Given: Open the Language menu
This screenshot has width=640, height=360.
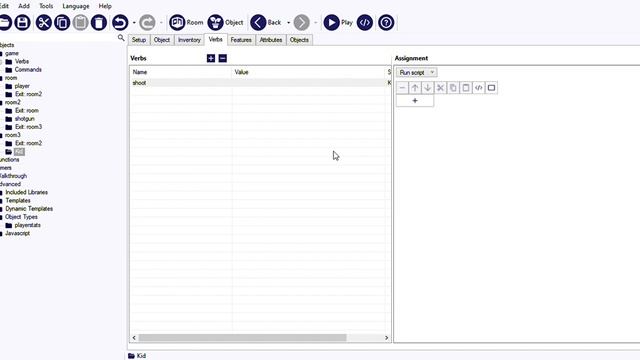Looking at the screenshot, I should [76, 6].
